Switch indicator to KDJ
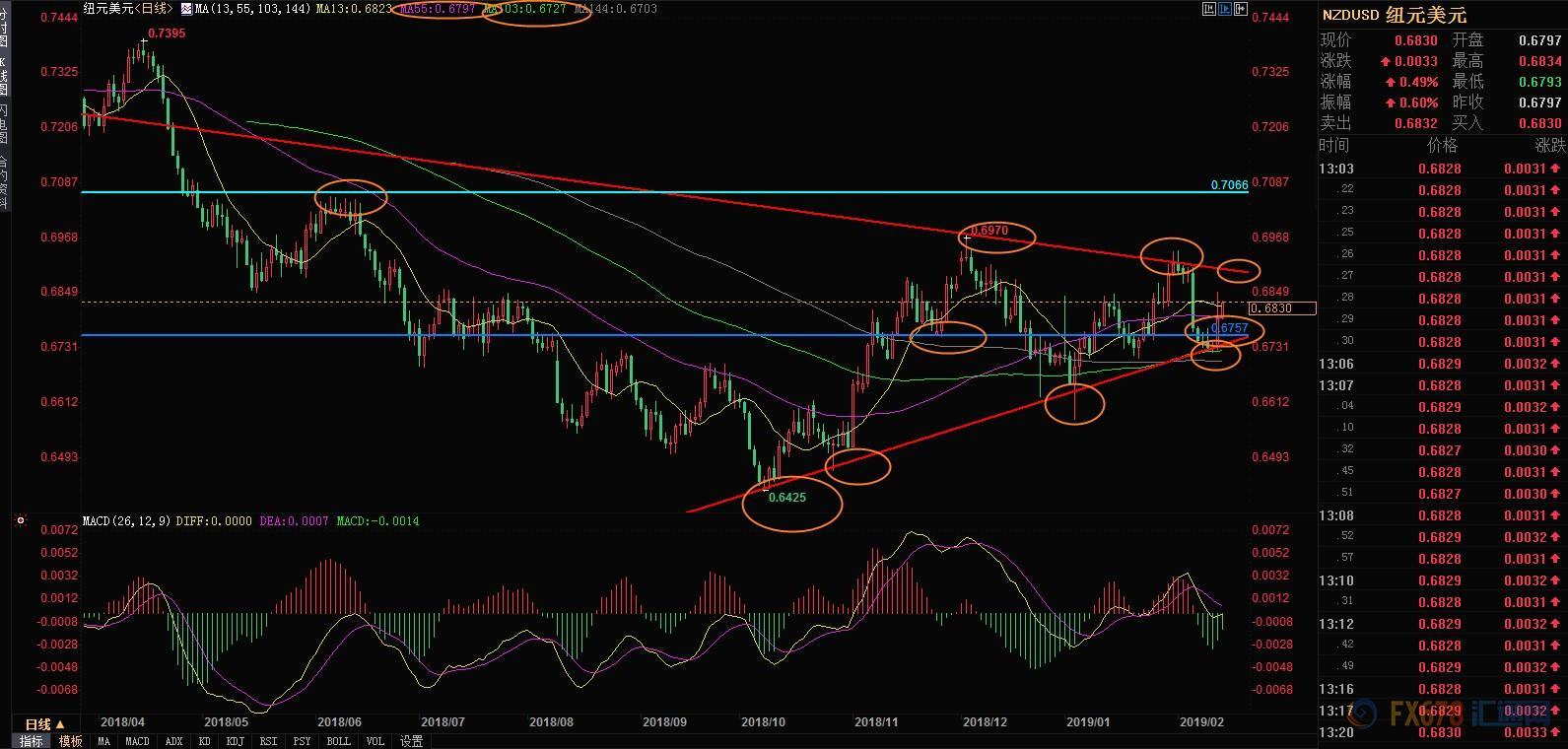Screen dimensions: 1568x749 coord(235,741)
